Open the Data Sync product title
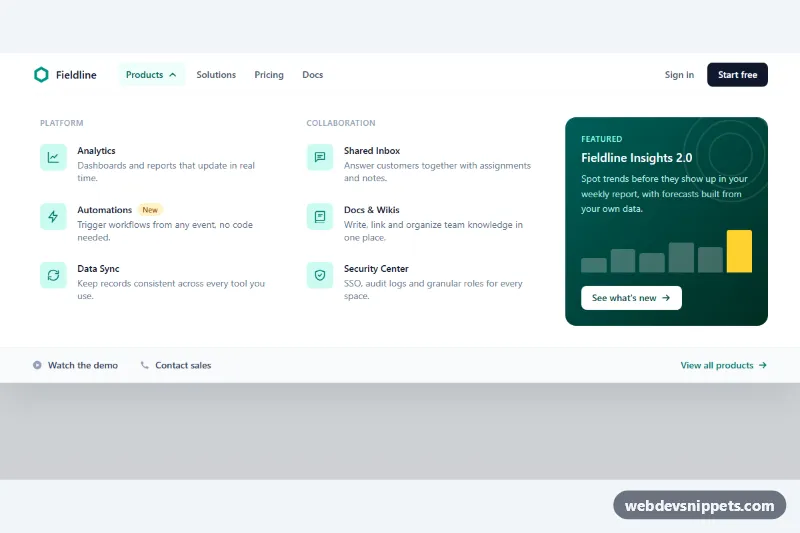 (98, 269)
